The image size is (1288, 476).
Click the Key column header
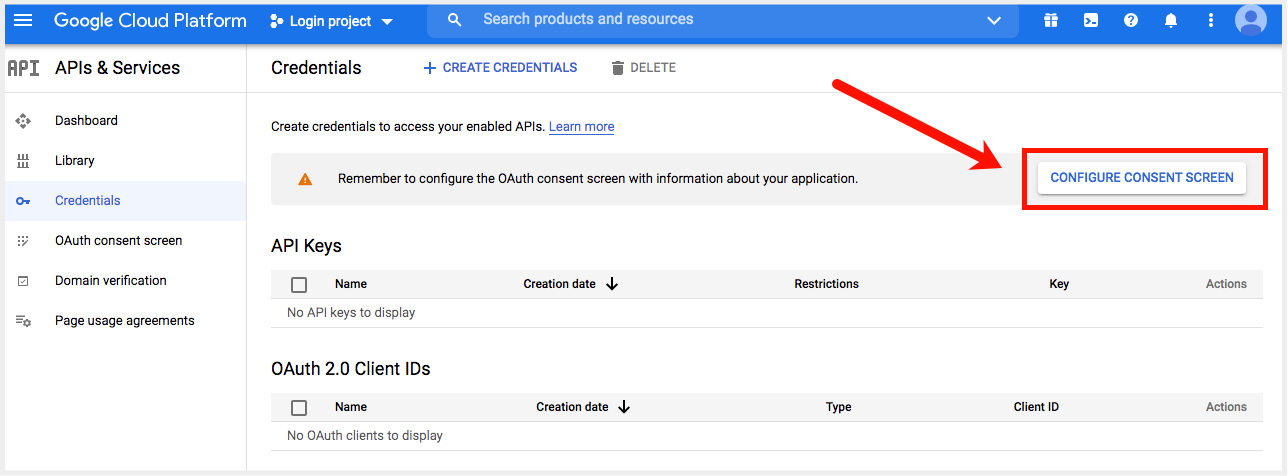[x=1059, y=284]
